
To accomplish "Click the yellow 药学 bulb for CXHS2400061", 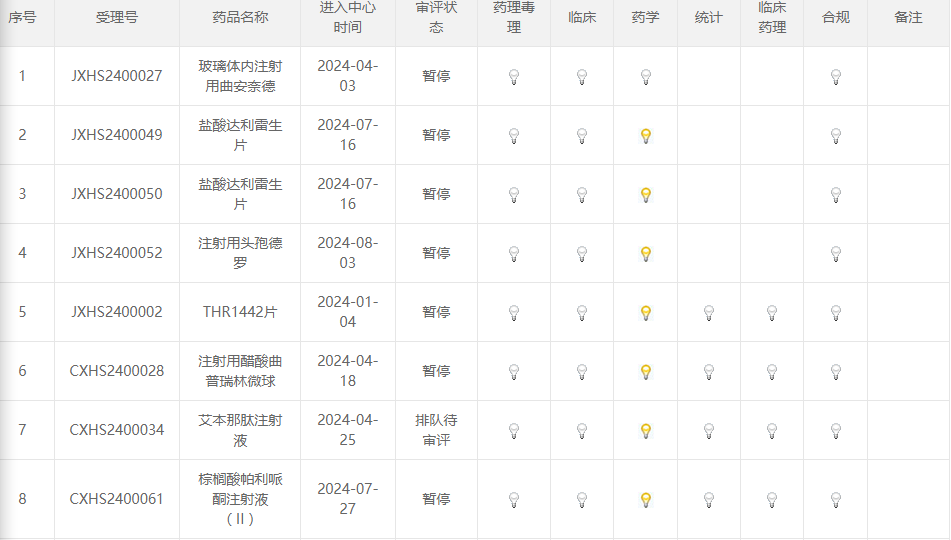I will pyautogui.click(x=646, y=499).
